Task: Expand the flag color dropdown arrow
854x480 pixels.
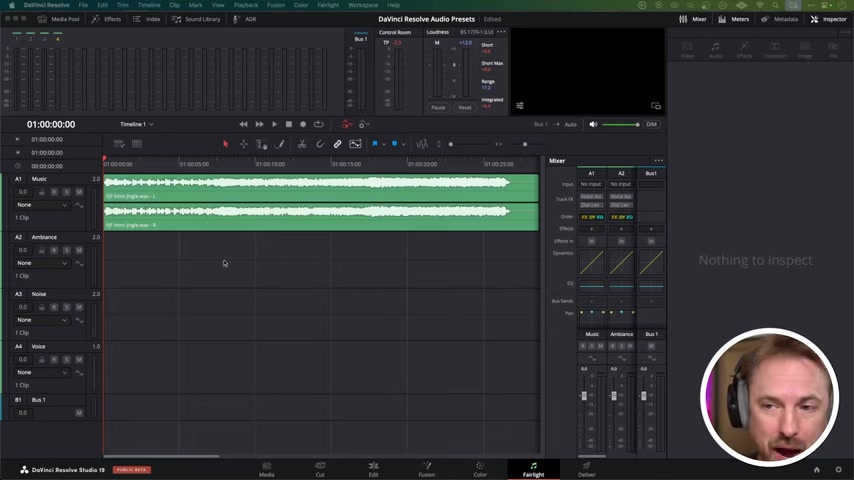Action: (x=384, y=144)
